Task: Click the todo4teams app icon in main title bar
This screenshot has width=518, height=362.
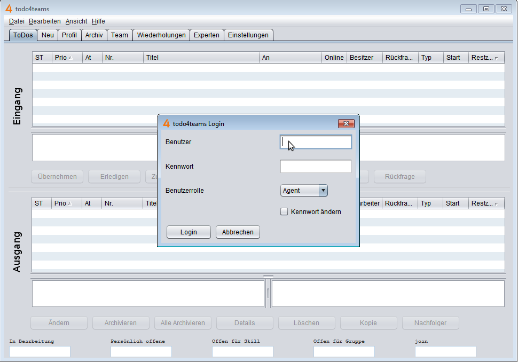Action: [x=9, y=9]
